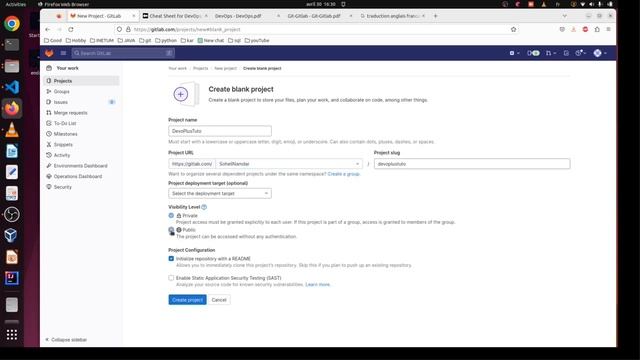Expand Select the deployment target dropdown
The width and height of the screenshot is (640, 360).
coord(220,193)
